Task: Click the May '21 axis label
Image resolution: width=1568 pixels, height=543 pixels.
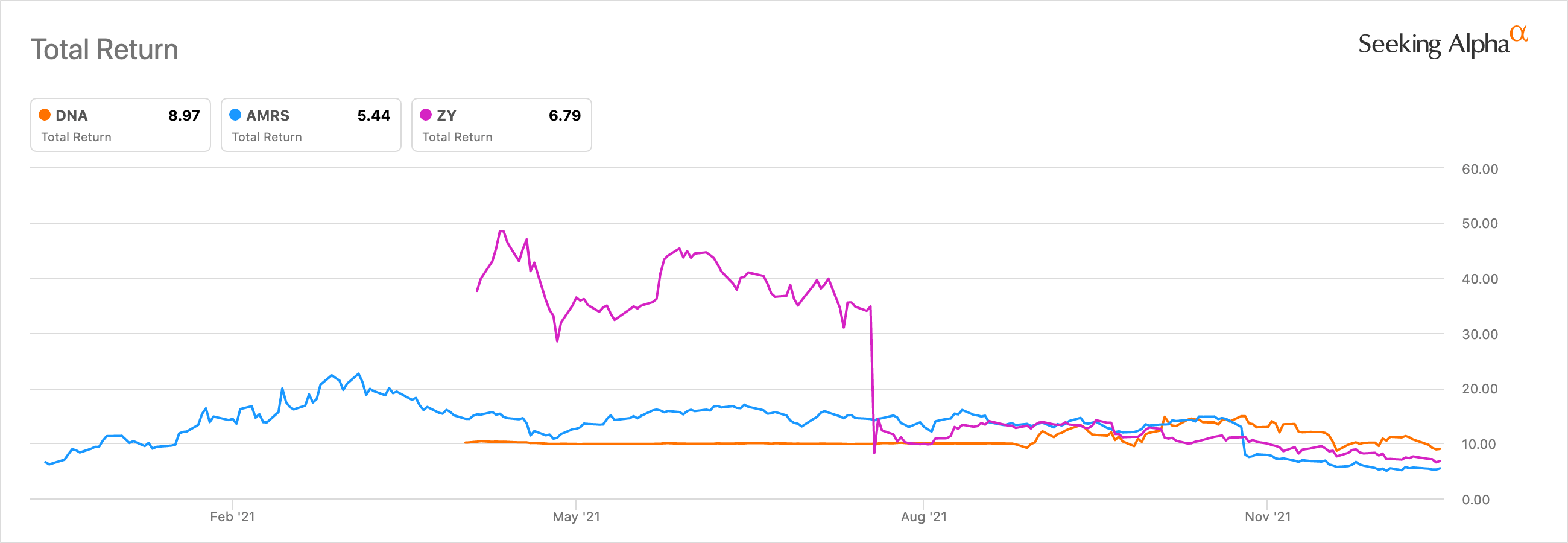Action: [576, 517]
